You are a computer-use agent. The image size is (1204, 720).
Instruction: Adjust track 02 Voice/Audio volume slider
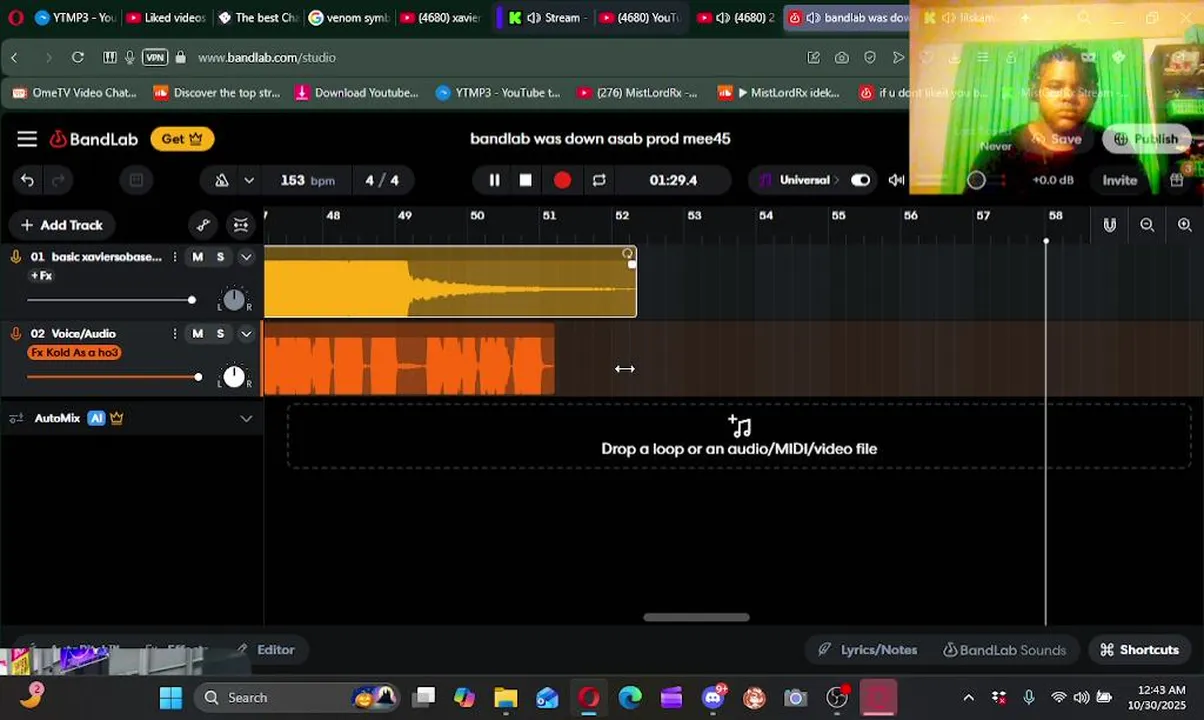click(x=114, y=377)
